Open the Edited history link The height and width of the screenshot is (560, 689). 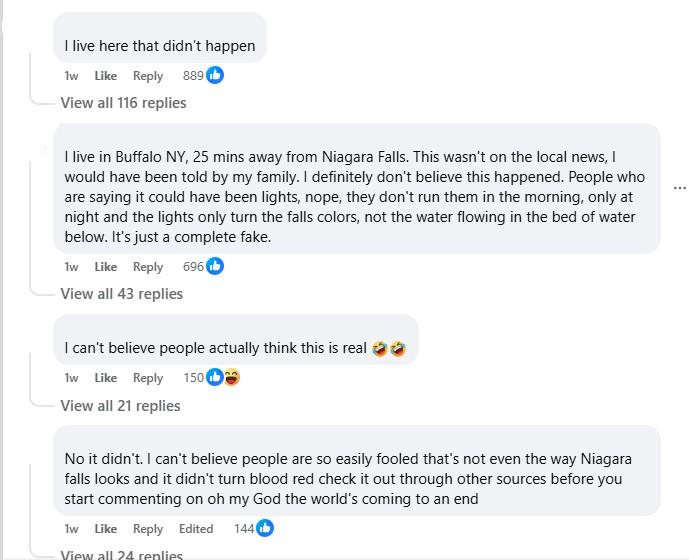[196, 528]
